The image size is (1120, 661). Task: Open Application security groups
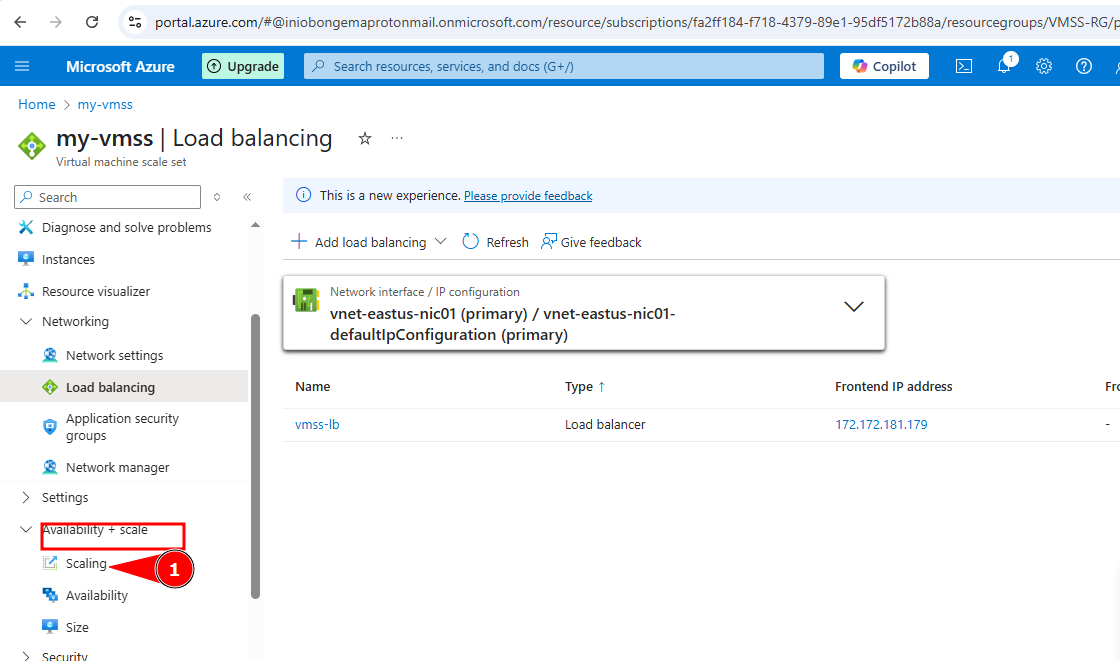[122, 427]
